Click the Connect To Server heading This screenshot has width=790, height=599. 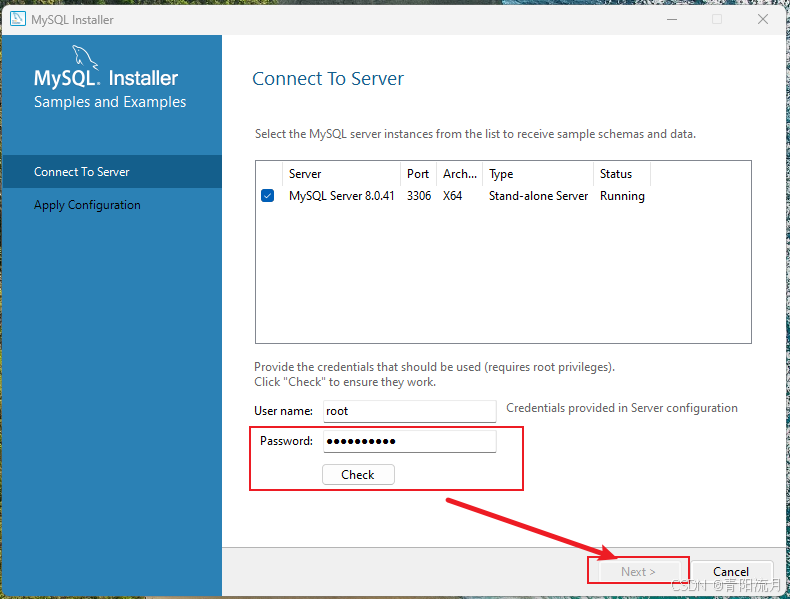tap(328, 79)
